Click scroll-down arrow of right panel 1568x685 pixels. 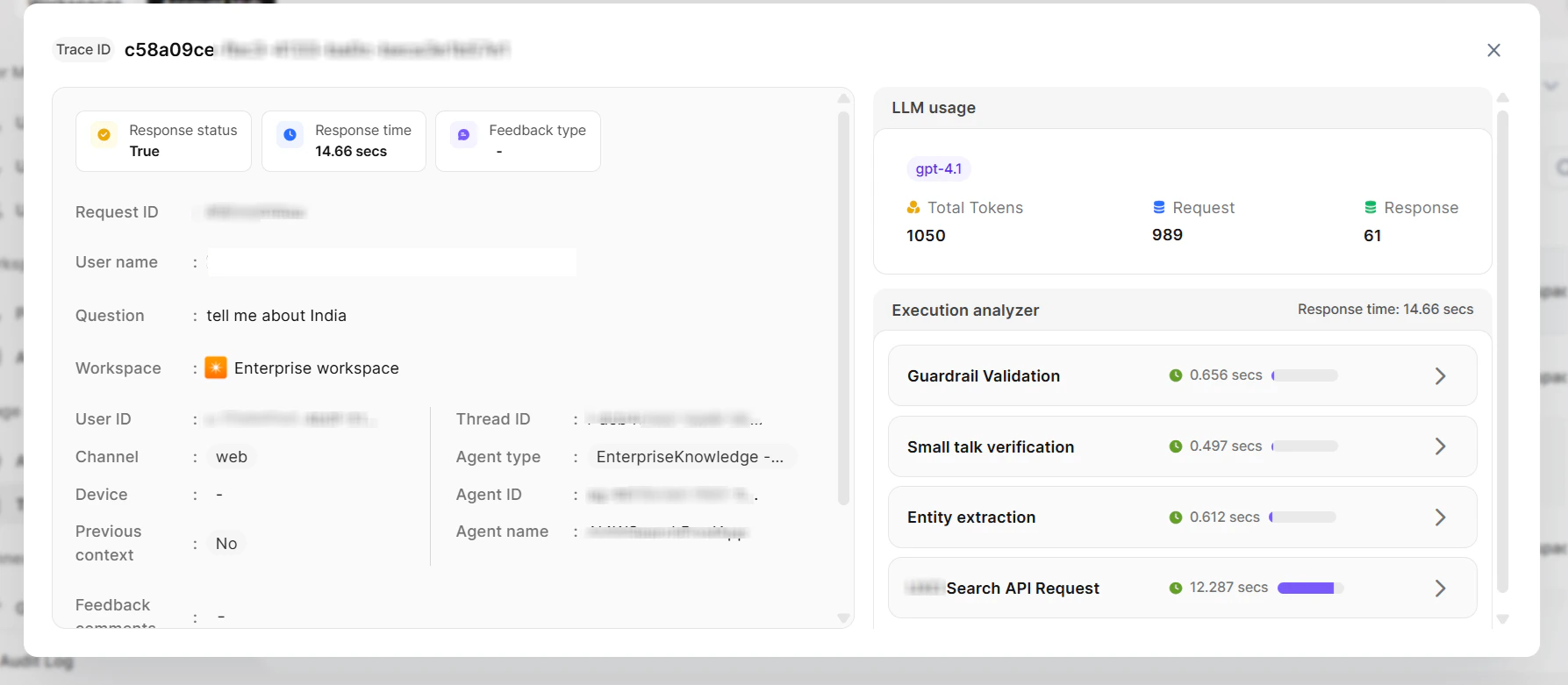point(1502,618)
